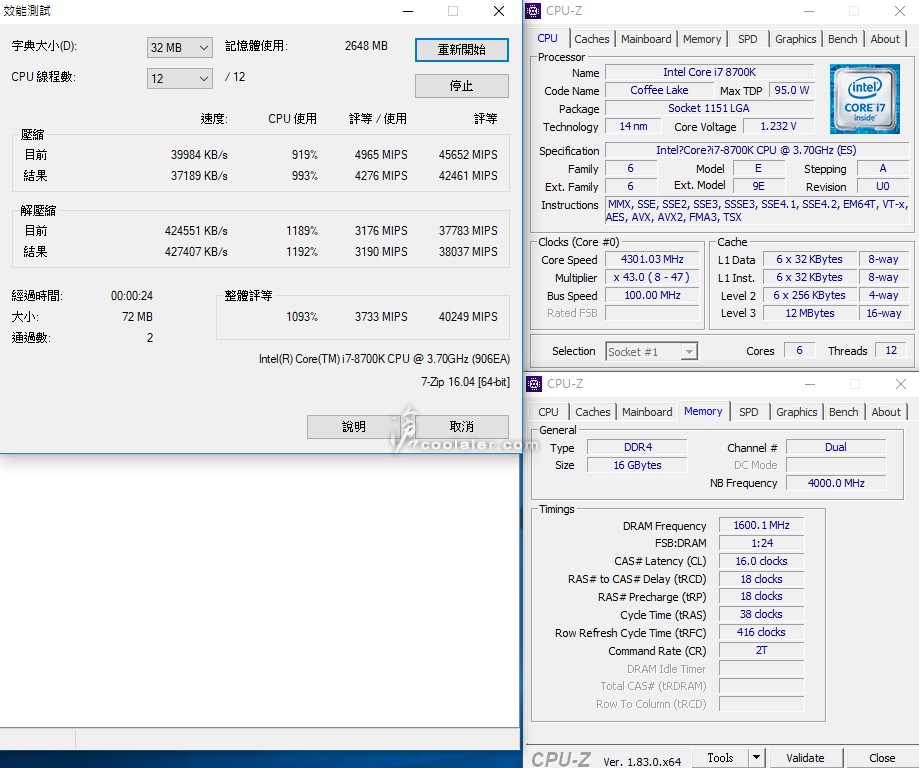This screenshot has width=919, height=768.
Task: Switch to Caches tab in top CPU-Z window
Action: click(591, 39)
